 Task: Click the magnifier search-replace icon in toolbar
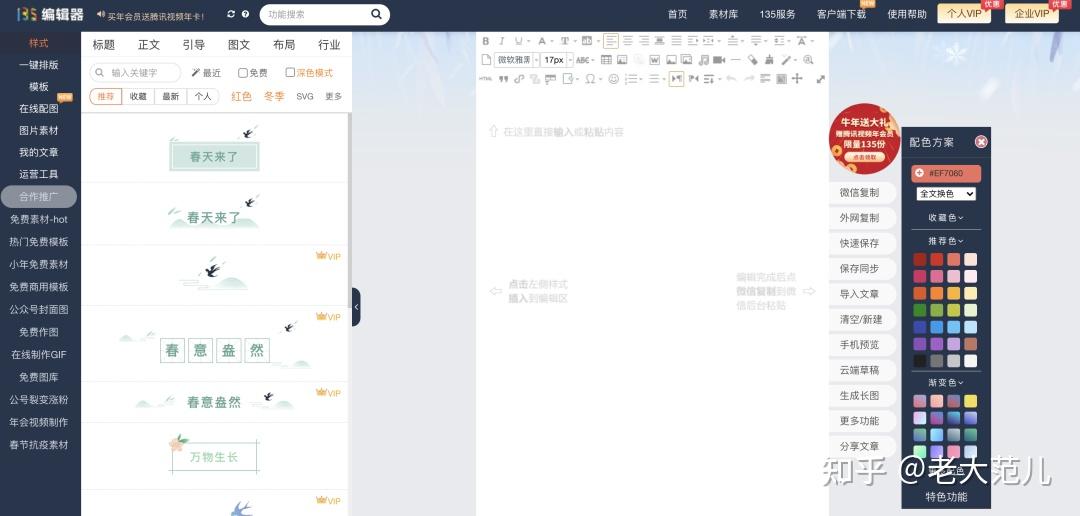[x=808, y=60]
